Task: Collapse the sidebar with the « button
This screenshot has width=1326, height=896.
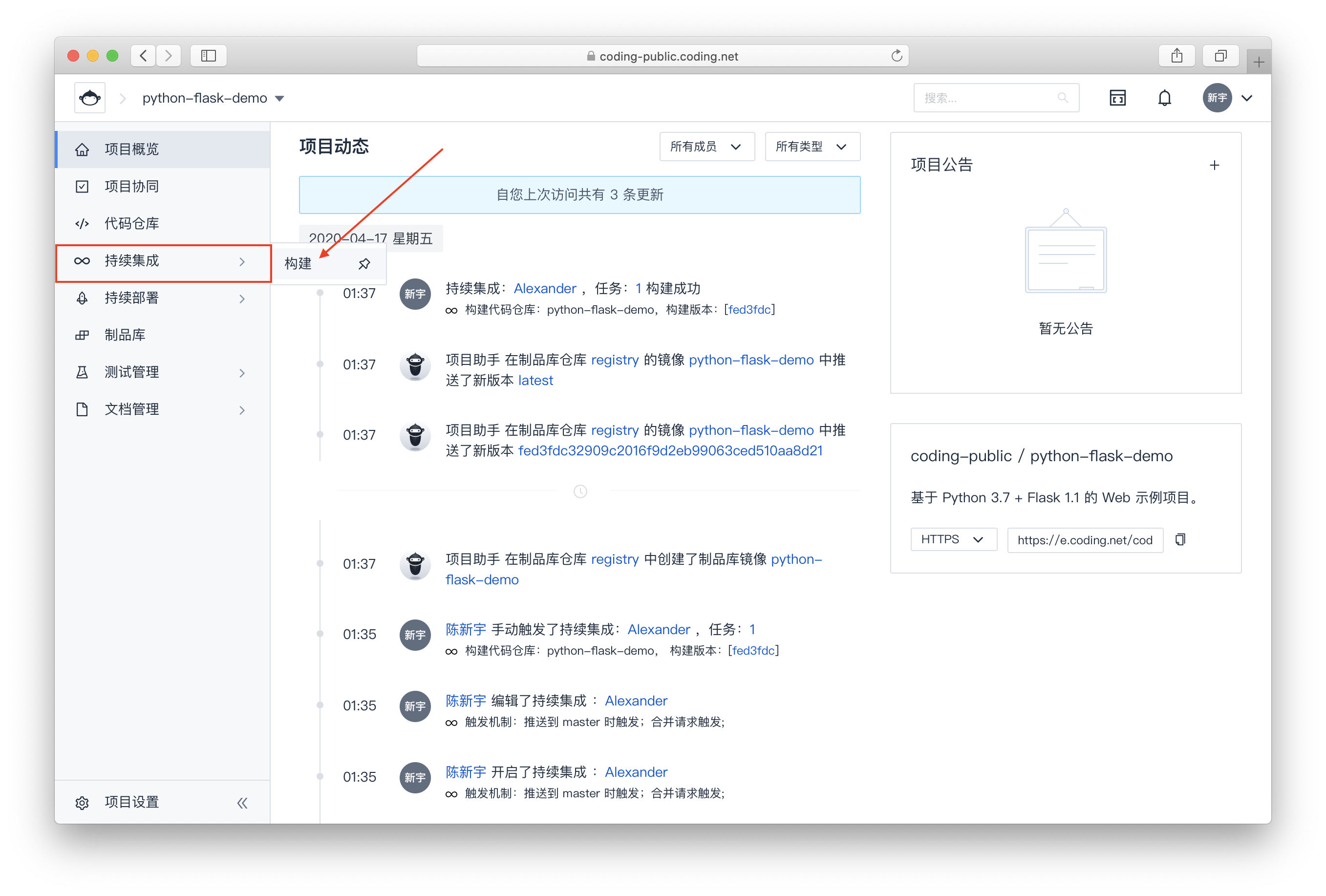Action: [242, 802]
